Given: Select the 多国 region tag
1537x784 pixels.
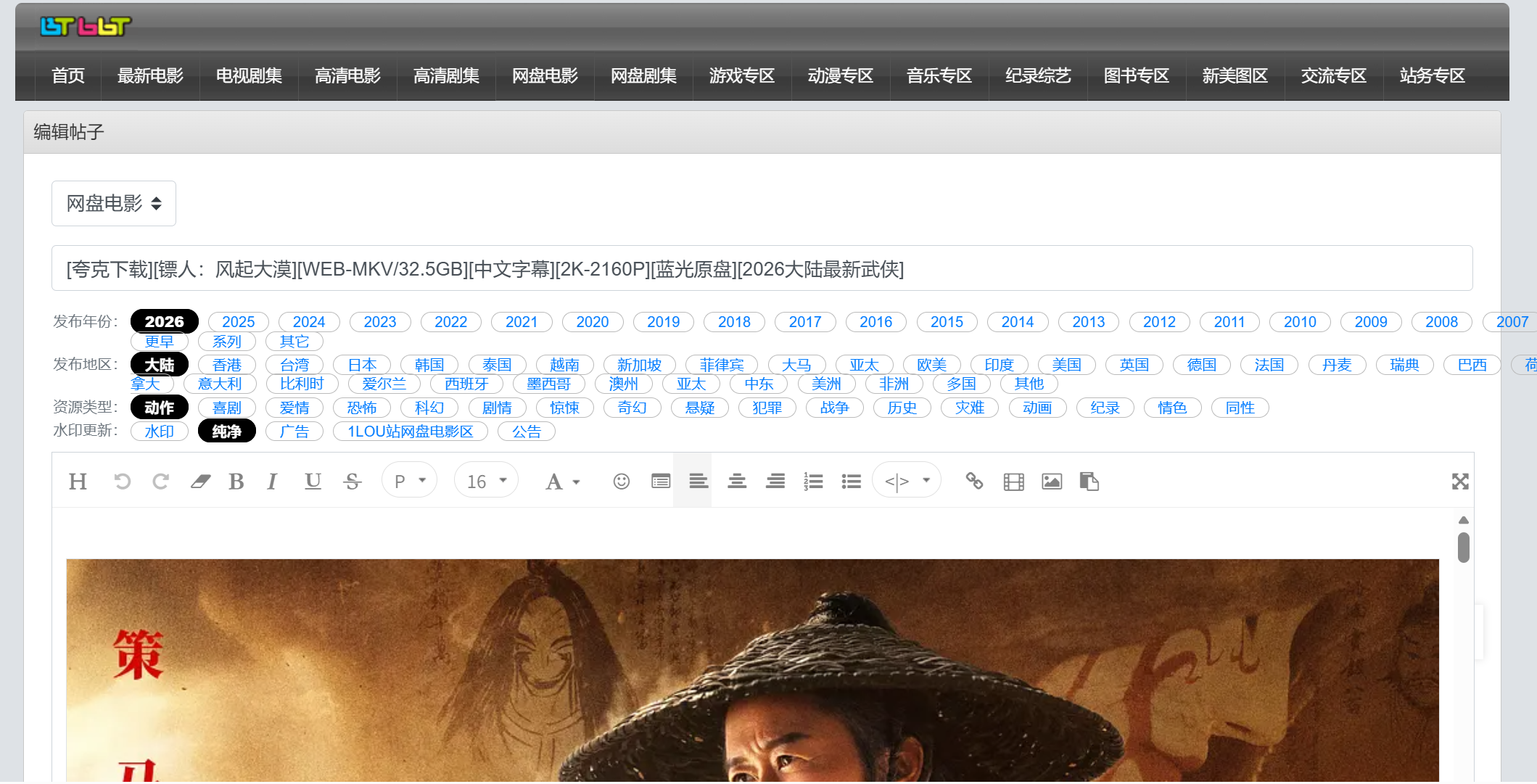Looking at the screenshot, I should [962, 384].
